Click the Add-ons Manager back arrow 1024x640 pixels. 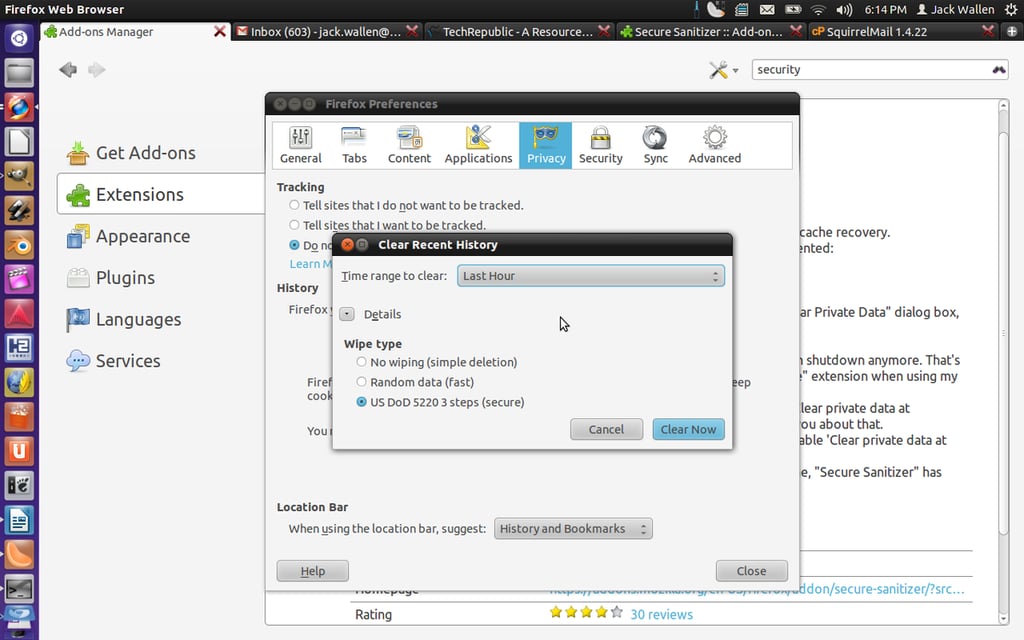(68, 69)
